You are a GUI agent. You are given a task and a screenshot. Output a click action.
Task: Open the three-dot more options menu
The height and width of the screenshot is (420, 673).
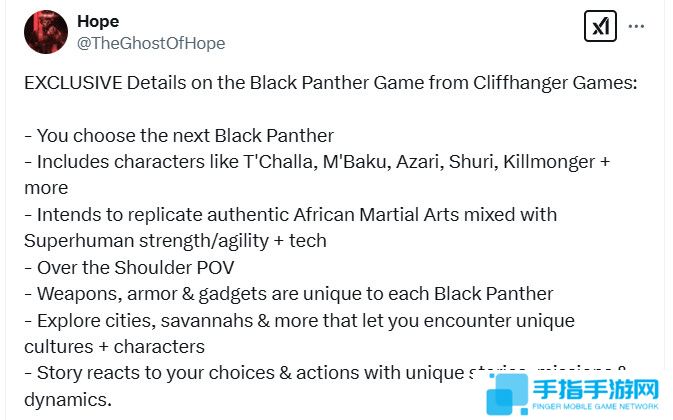(636, 27)
